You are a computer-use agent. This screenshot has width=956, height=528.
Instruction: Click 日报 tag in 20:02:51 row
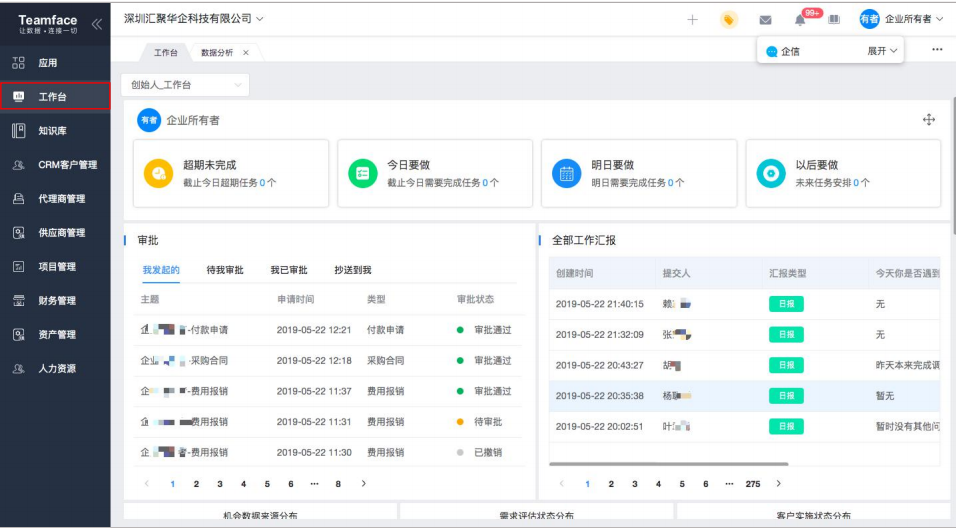pos(786,426)
